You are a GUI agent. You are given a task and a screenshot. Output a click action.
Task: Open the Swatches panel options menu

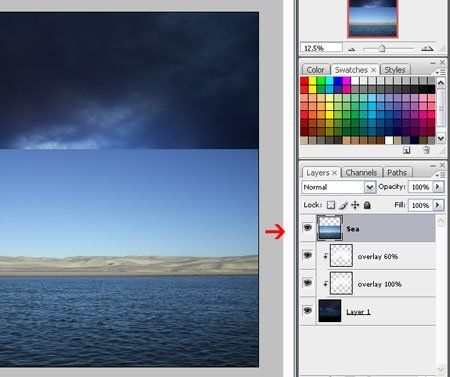[x=440, y=72]
